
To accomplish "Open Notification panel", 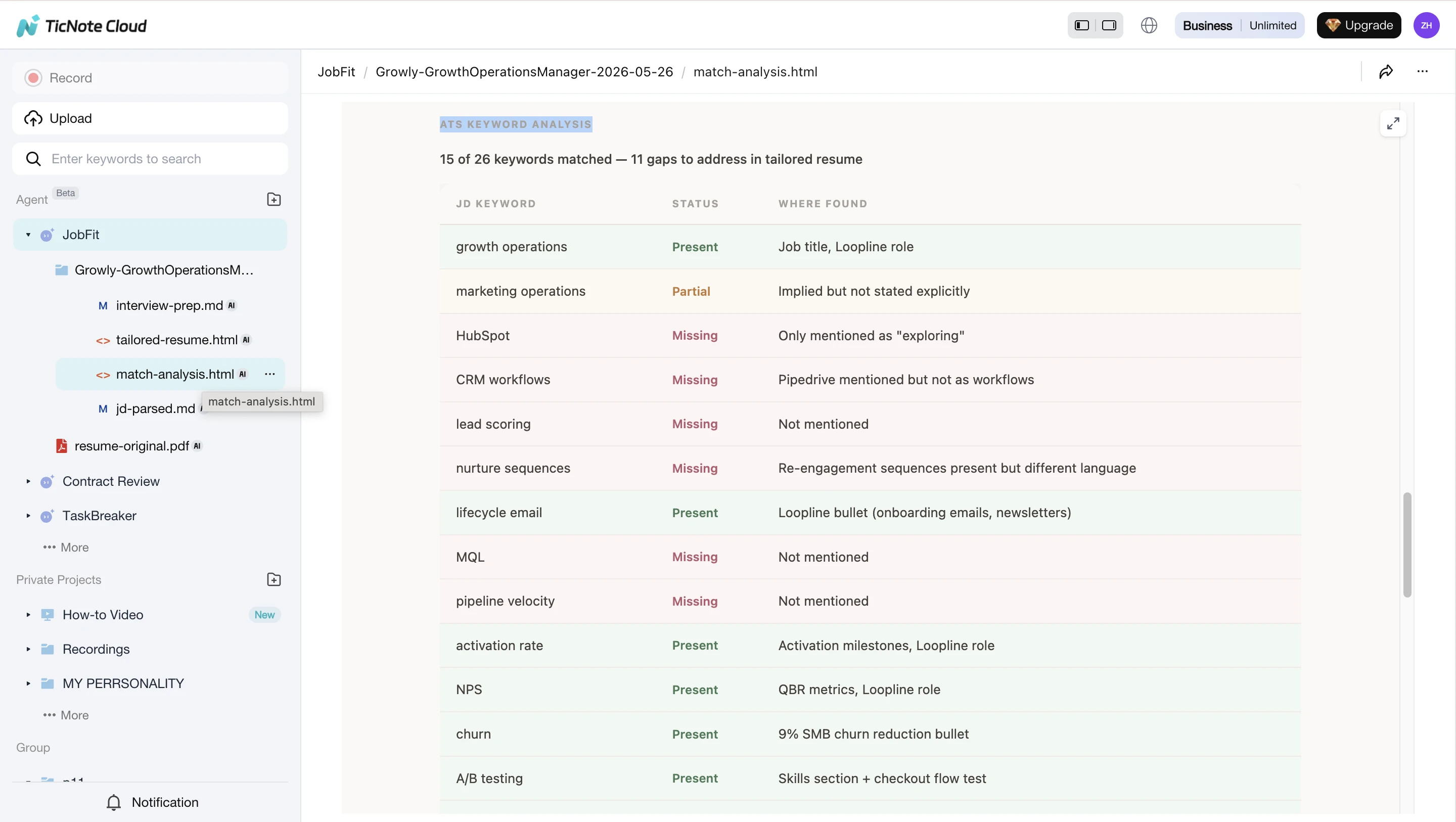I will click(153, 802).
